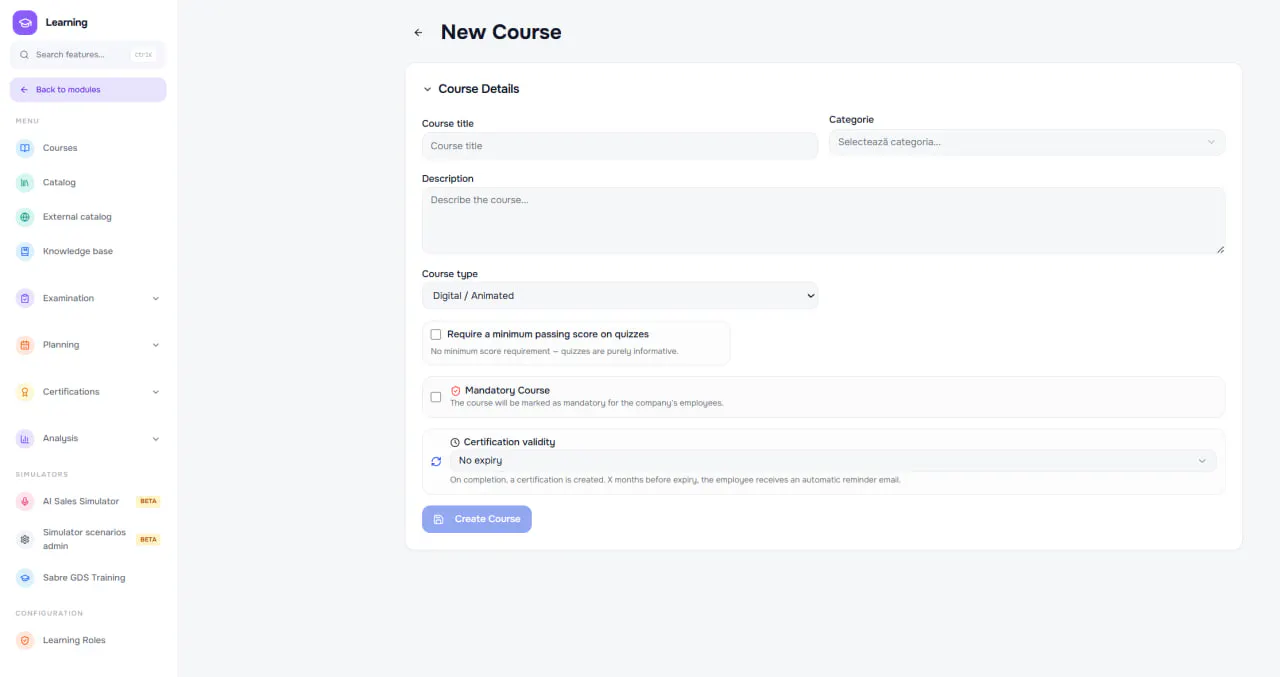
Task: Click the Courses book icon
Action: [x=25, y=148]
